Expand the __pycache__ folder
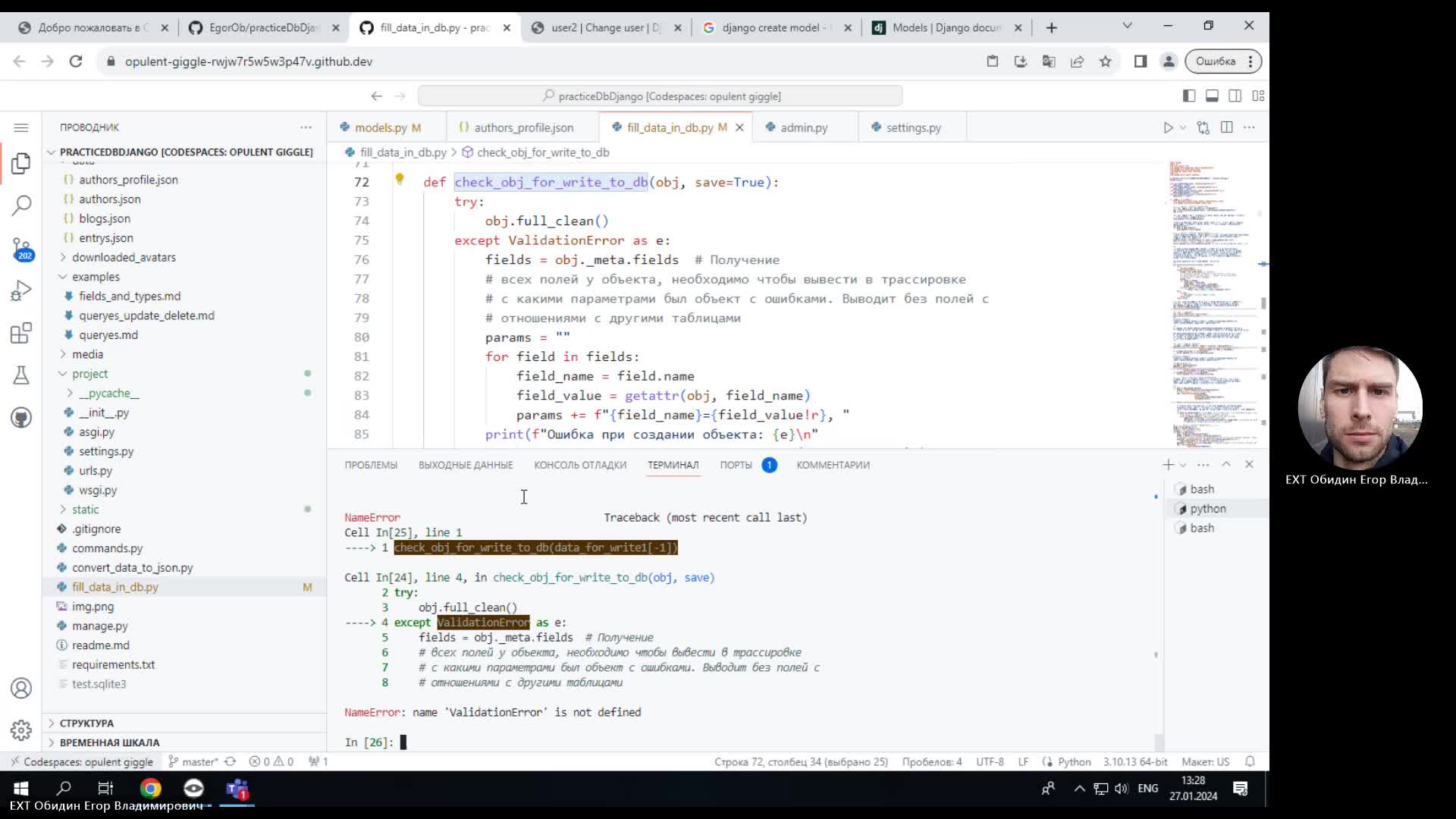The width and height of the screenshot is (1456, 819). [108, 393]
